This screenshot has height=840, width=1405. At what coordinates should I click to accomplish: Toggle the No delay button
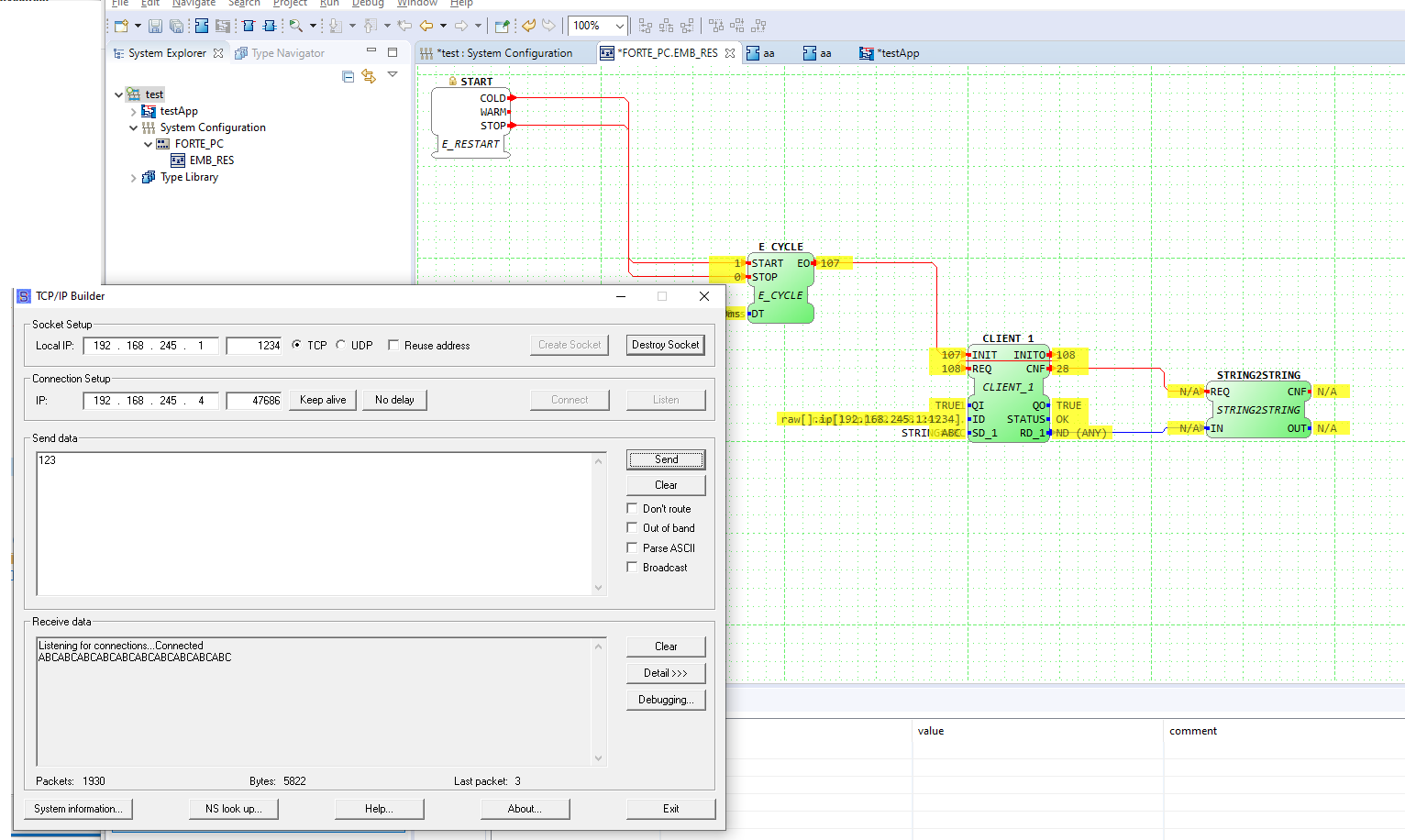tap(394, 400)
